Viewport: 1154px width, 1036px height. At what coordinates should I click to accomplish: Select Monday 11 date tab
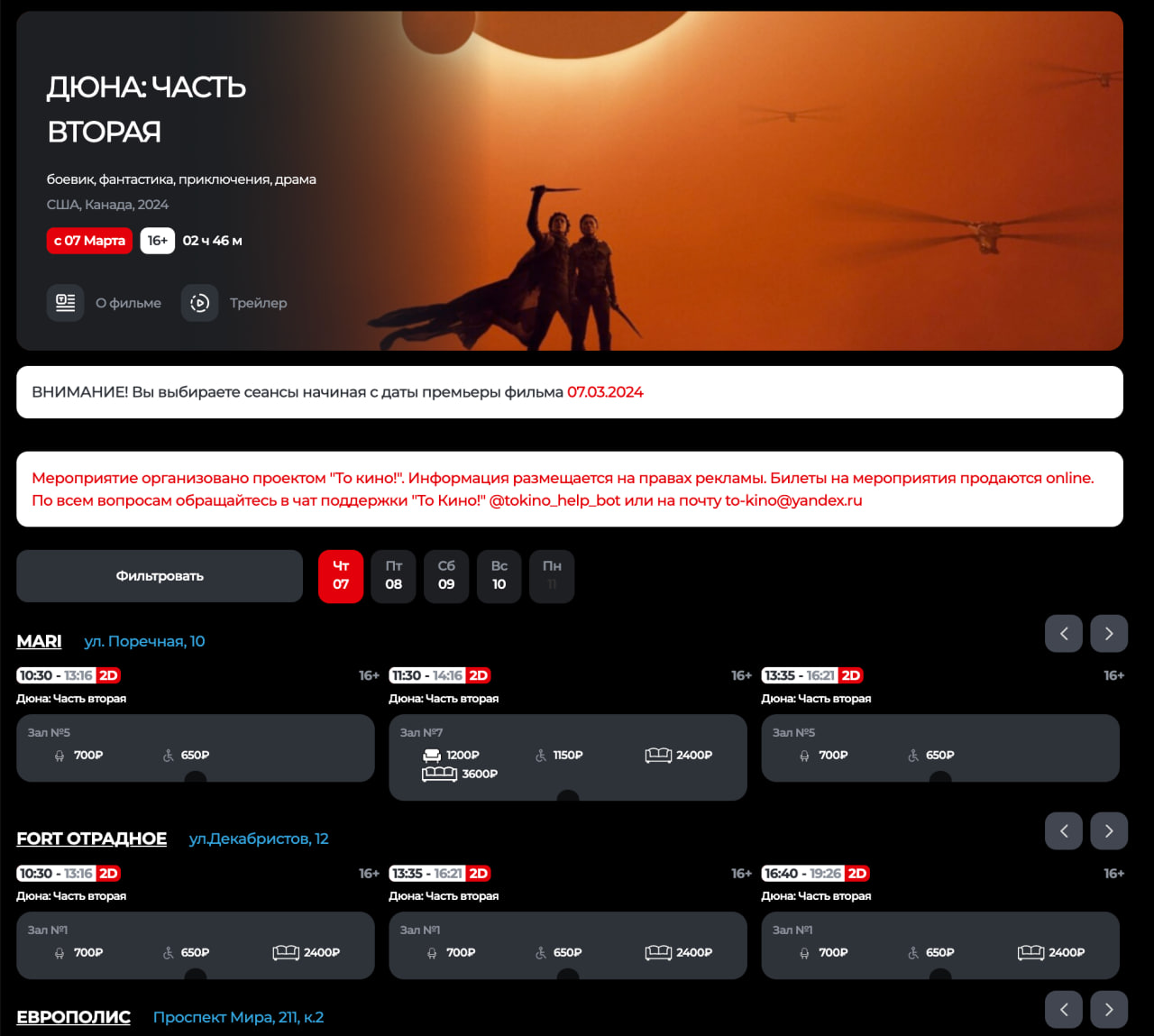tap(552, 576)
